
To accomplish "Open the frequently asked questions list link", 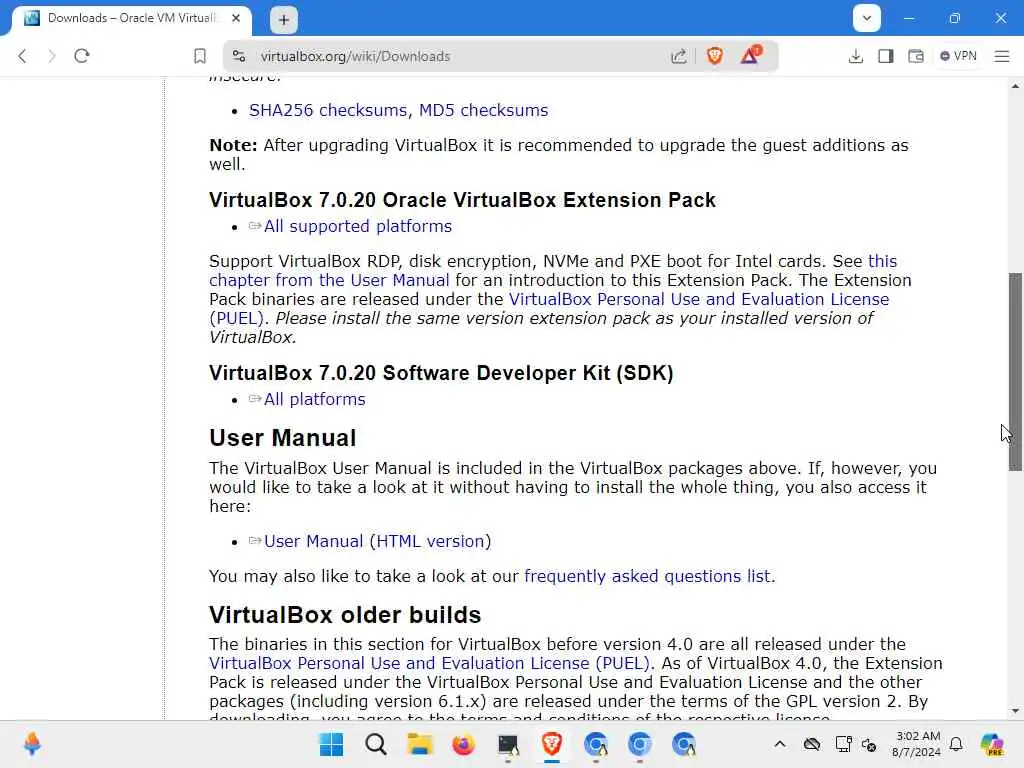I will (x=648, y=576).
